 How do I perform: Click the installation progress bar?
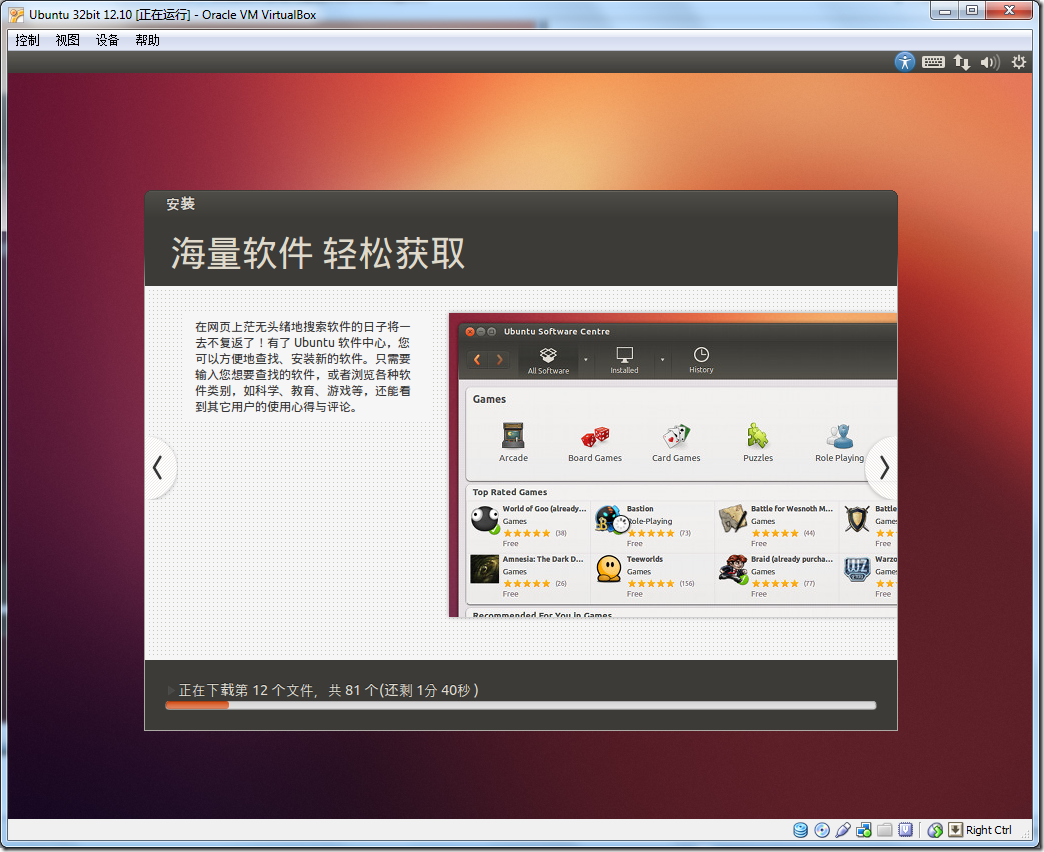coord(521,706)
